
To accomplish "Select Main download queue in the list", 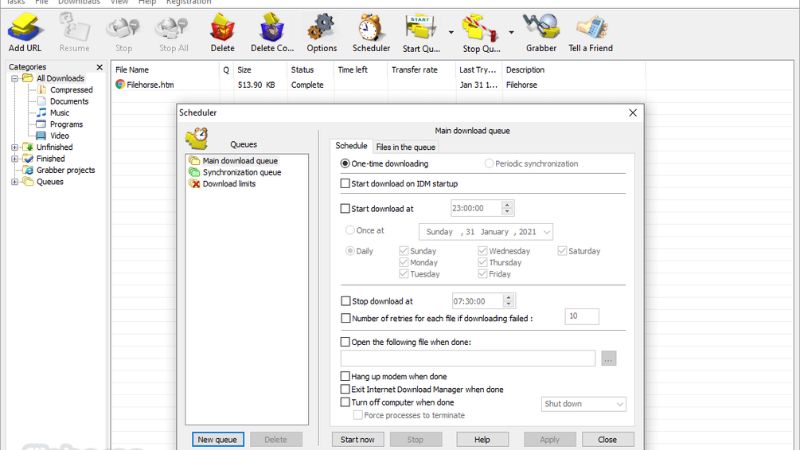I will (x=240, y=161).
